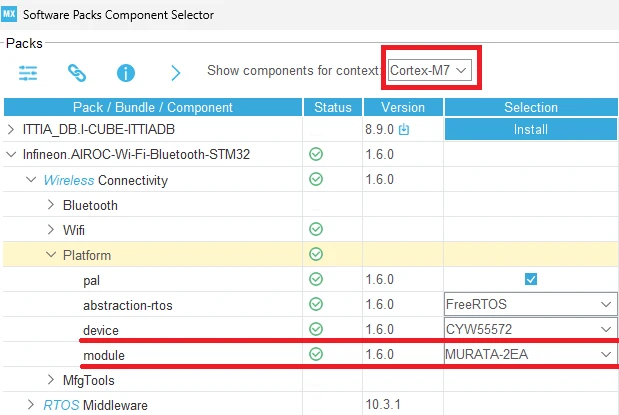This screenshot has height=415, width=619.
Task: Click the right chevron arrow in toolbar
Action: pyautogui.click(x=176, y=72)
